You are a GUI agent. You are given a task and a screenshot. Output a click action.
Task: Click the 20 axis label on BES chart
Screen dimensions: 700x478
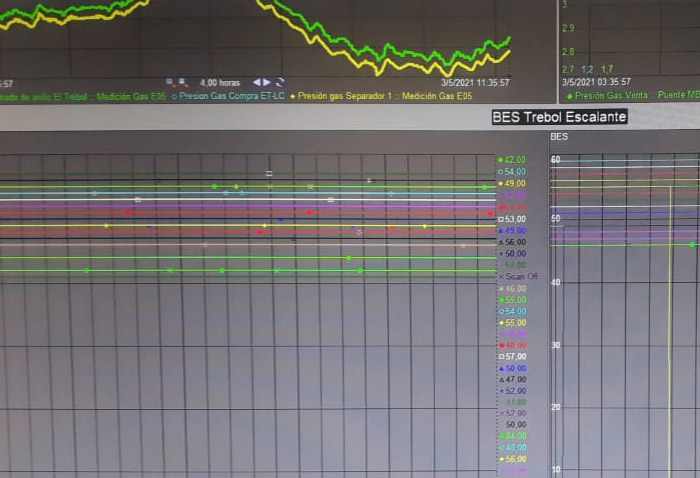556,407
